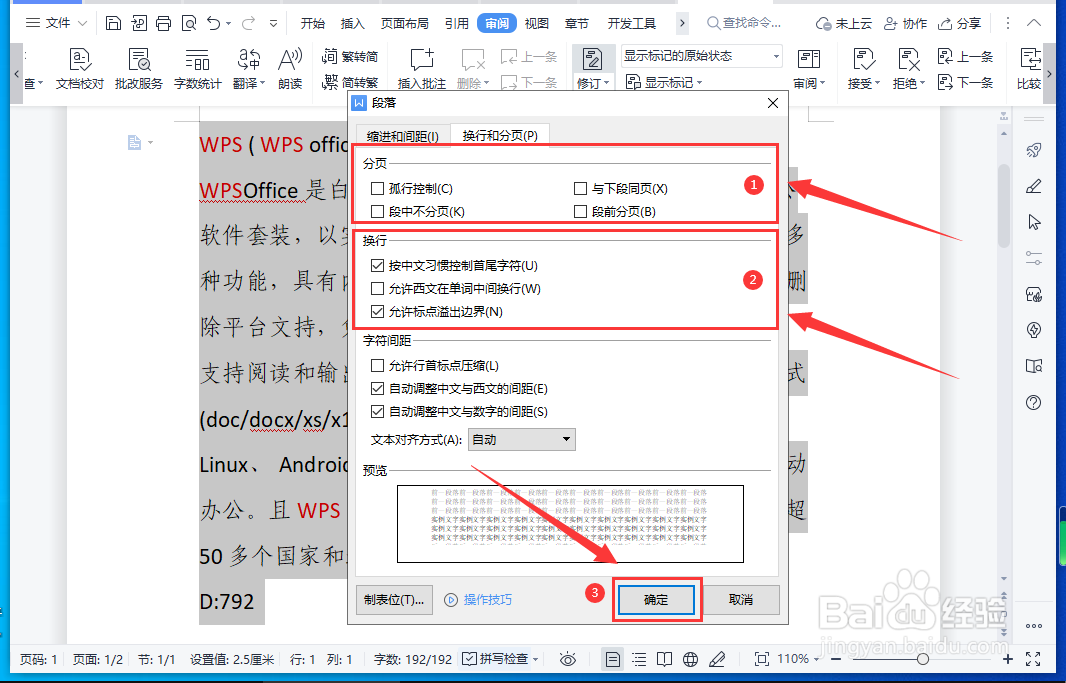Uncheck 自动调整中文与西文的间距(E)
The width and height of the screenshot is (1066, 683).
point(377,388)
